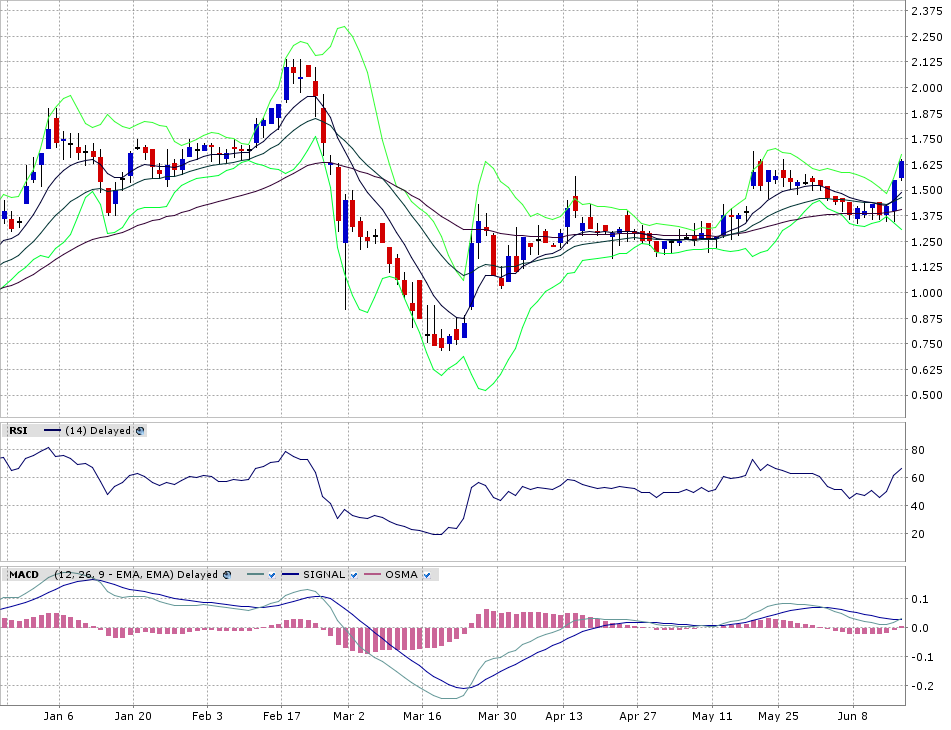951x730 pixels.
Task: Click the MACD indicator title
Action: click(x=24, y=575)
